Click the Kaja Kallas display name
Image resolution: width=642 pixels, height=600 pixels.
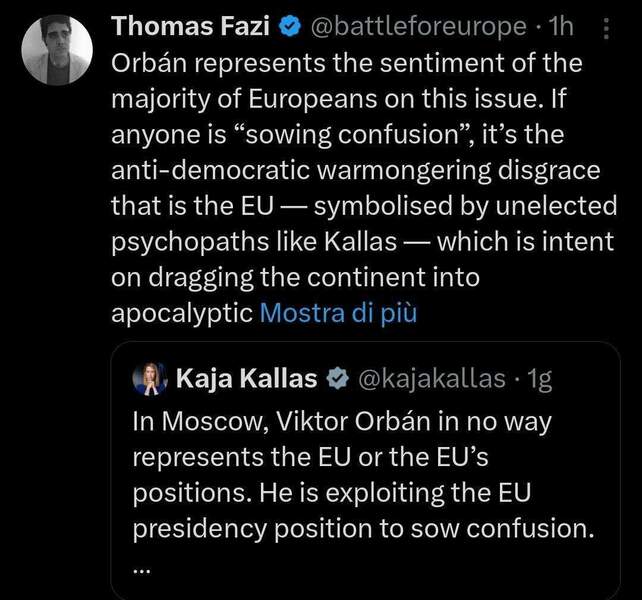(247, 378)
